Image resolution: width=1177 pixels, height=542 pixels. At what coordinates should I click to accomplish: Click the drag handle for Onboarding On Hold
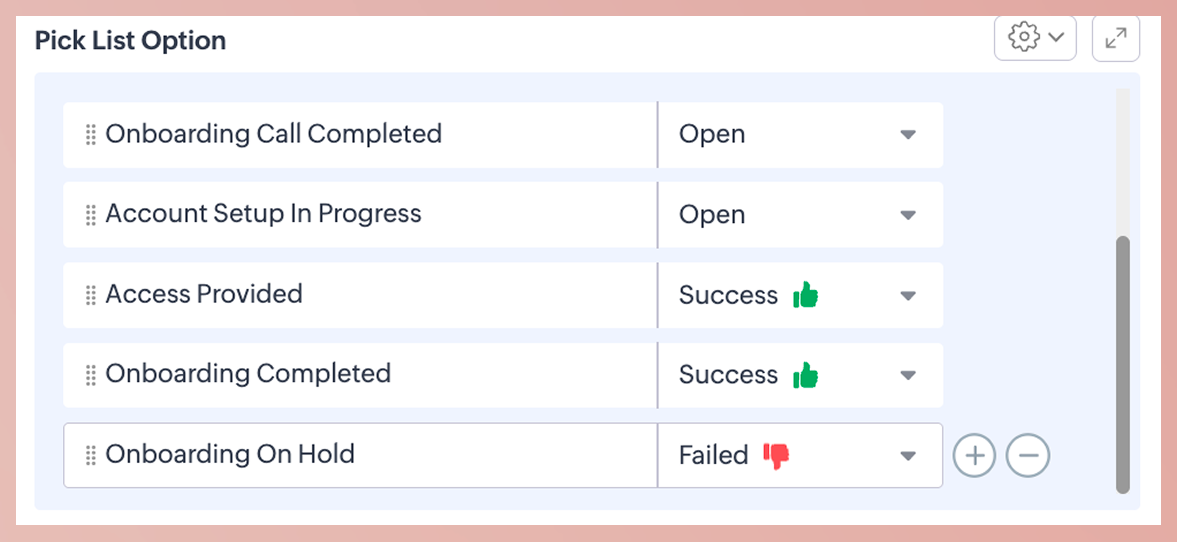coord(90,455)
